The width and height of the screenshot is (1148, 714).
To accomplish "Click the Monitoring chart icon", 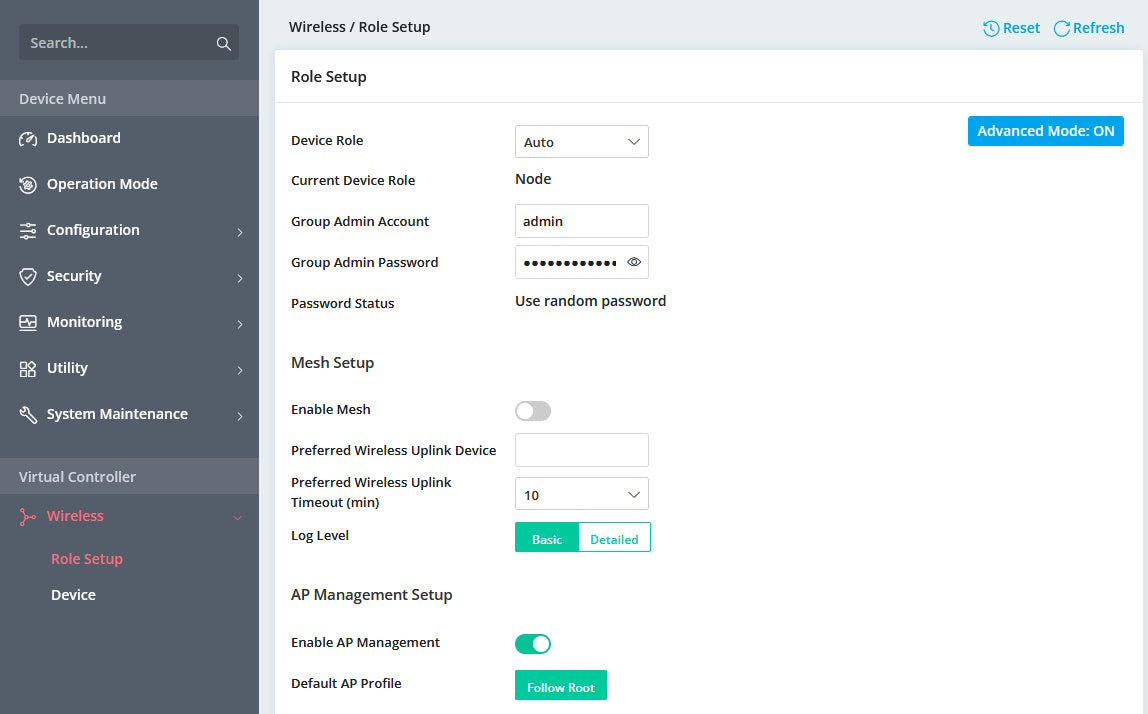I will point(28,323).
